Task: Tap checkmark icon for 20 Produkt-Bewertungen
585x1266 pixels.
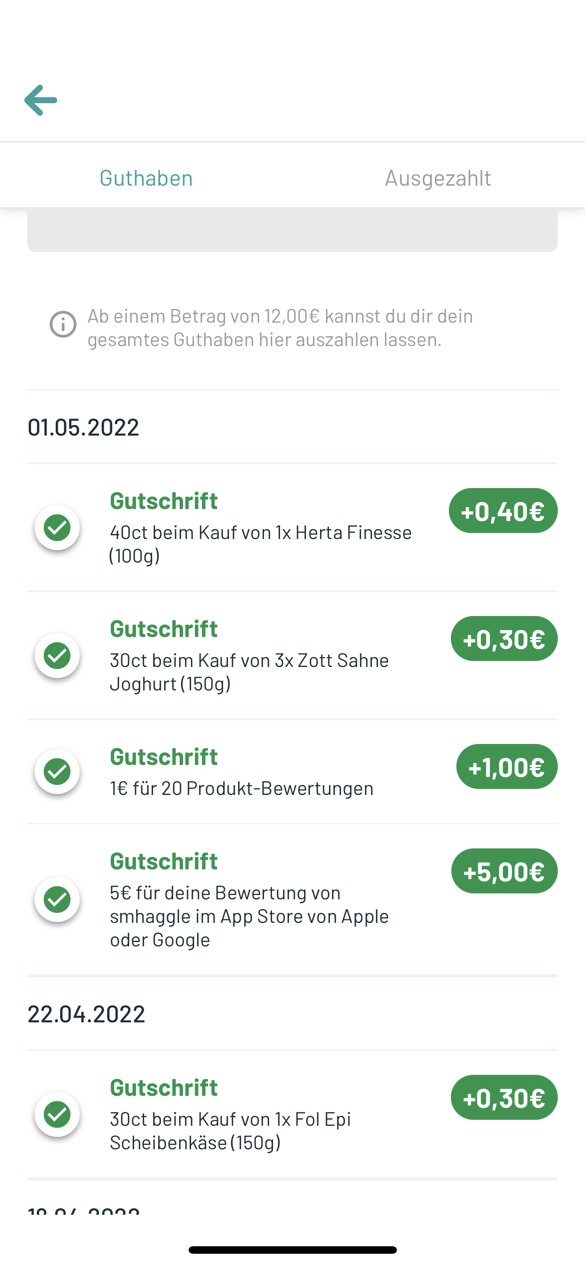Action: 57,771
